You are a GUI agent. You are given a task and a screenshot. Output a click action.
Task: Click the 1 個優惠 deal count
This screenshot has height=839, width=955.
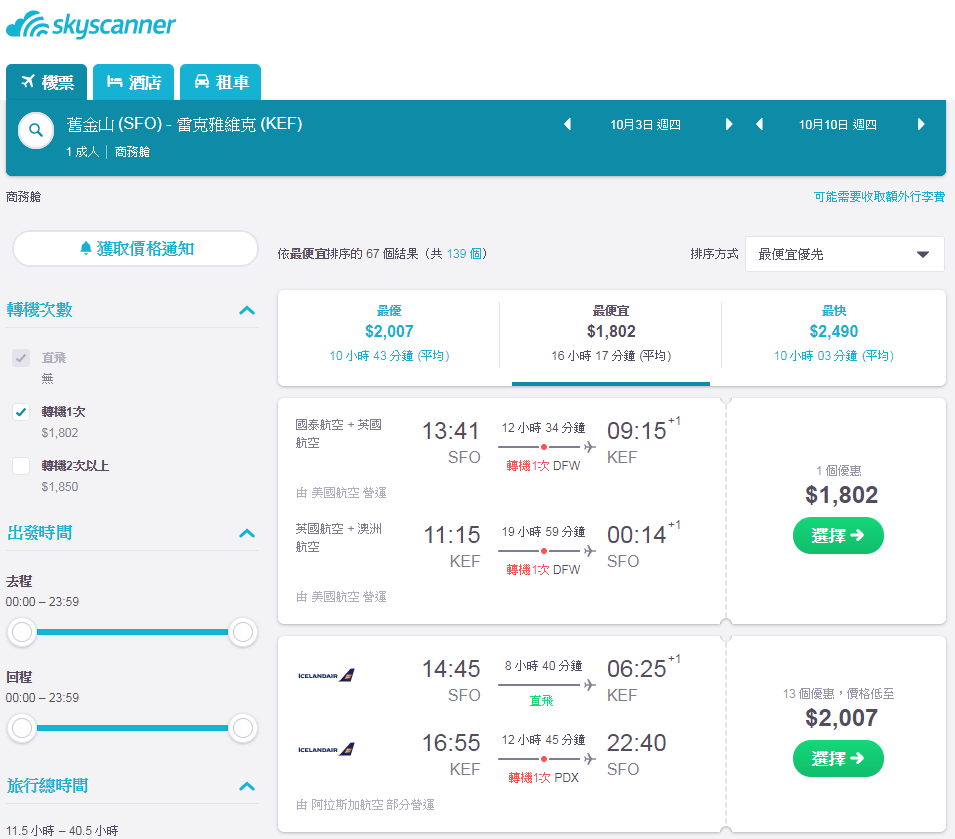tap(839, 471)
